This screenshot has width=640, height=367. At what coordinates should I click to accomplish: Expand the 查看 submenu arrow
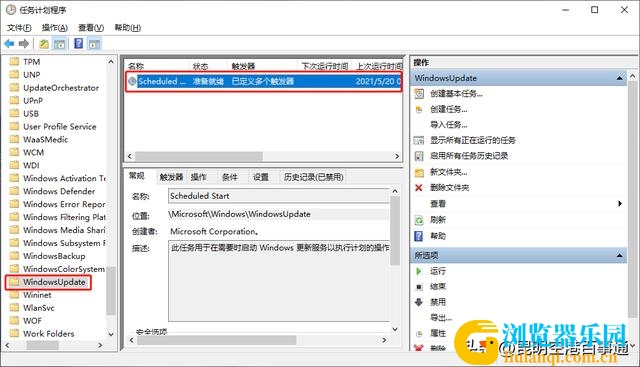620,204
